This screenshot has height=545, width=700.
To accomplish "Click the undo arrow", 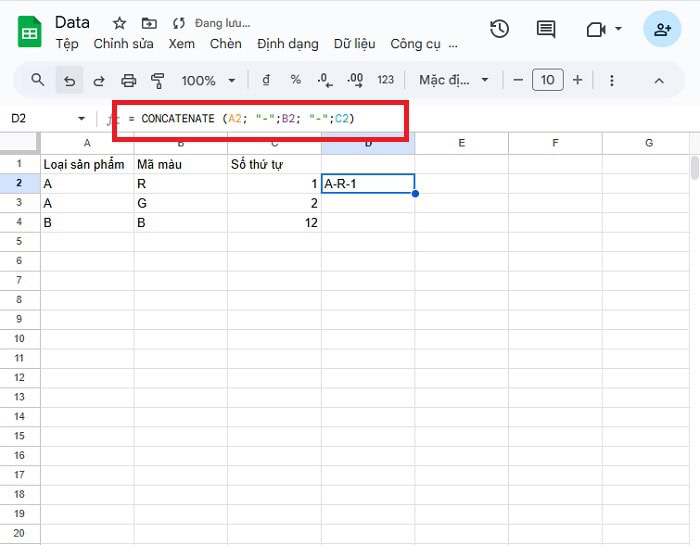I will (x=68, y=80).
